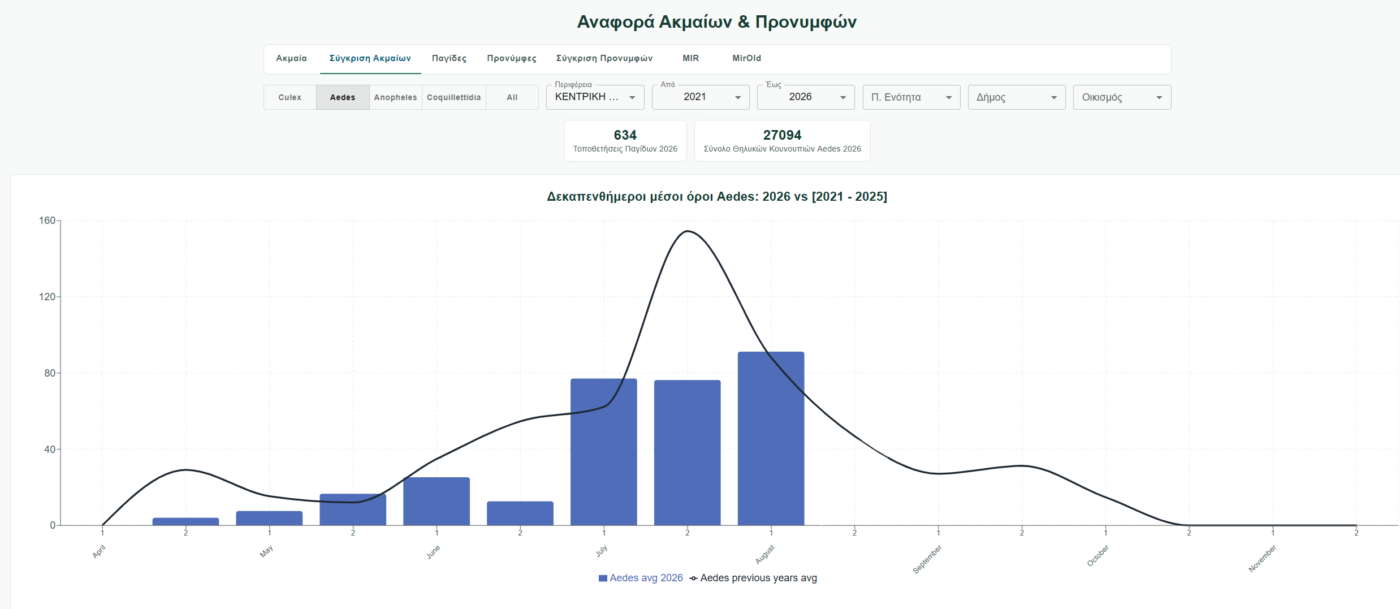1400x609 pixels.
Task: Select the Coquillettidia species toggle
Action: click(x=454, y=97)
